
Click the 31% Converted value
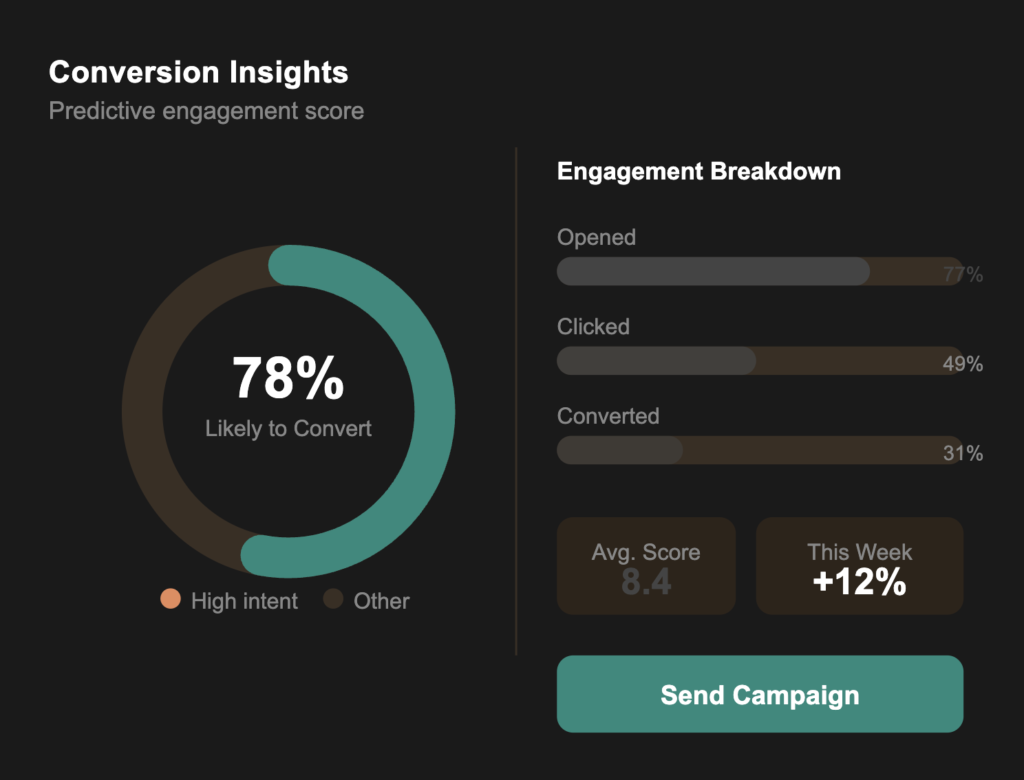pyautogui.click(x=962, y=454)
